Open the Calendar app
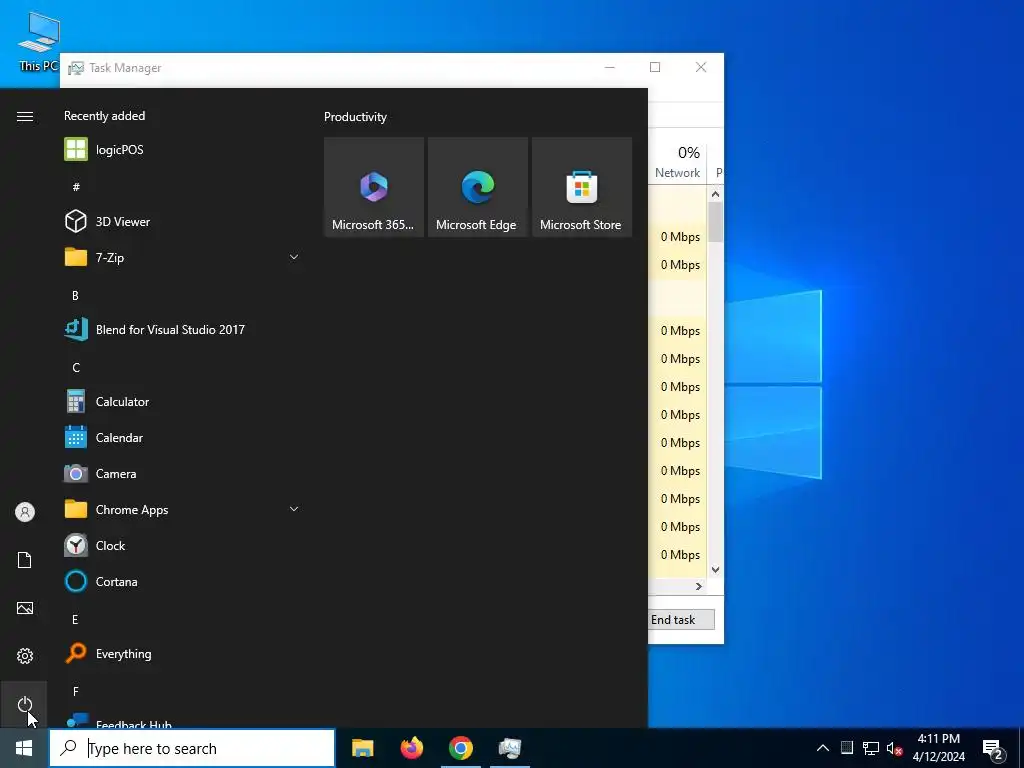Viewport: 1024px width, 768px height. point(183,438)
